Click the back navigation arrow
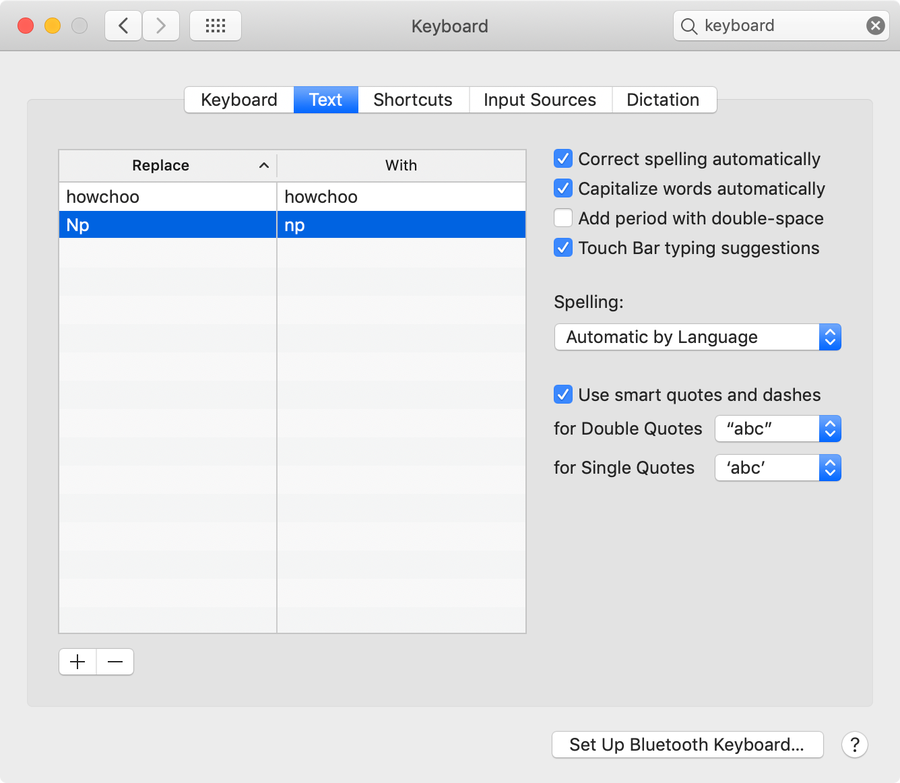 [x=123, y=26]
